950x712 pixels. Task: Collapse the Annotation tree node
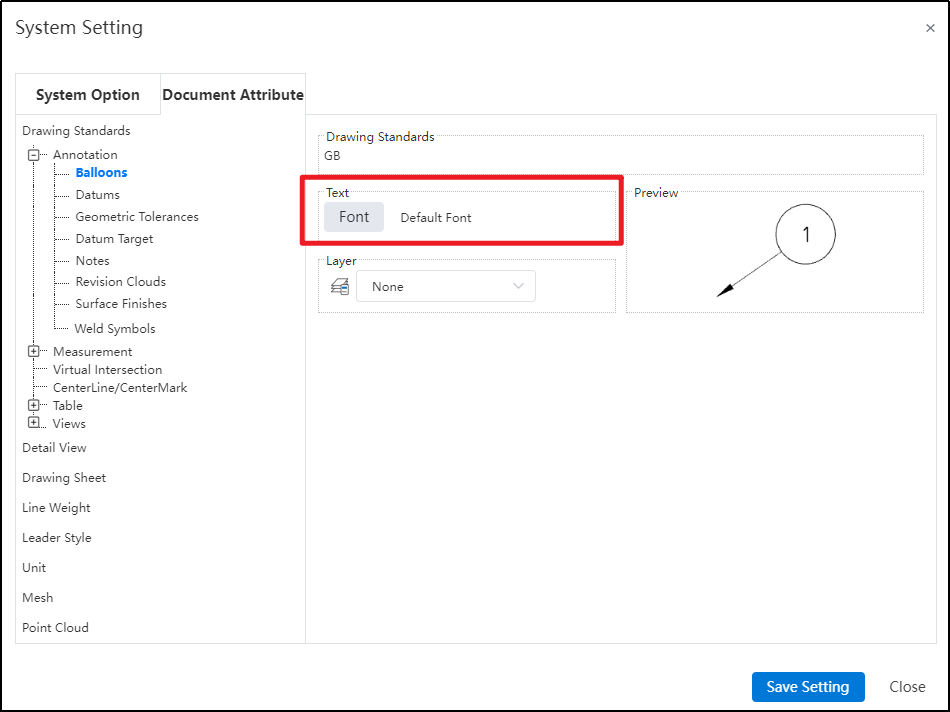(x=34, y=155)
